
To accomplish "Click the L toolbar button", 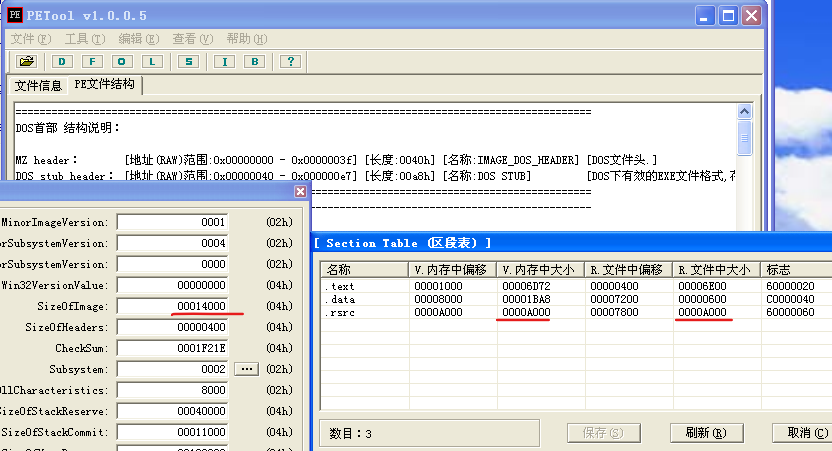I will coord(152,62).
